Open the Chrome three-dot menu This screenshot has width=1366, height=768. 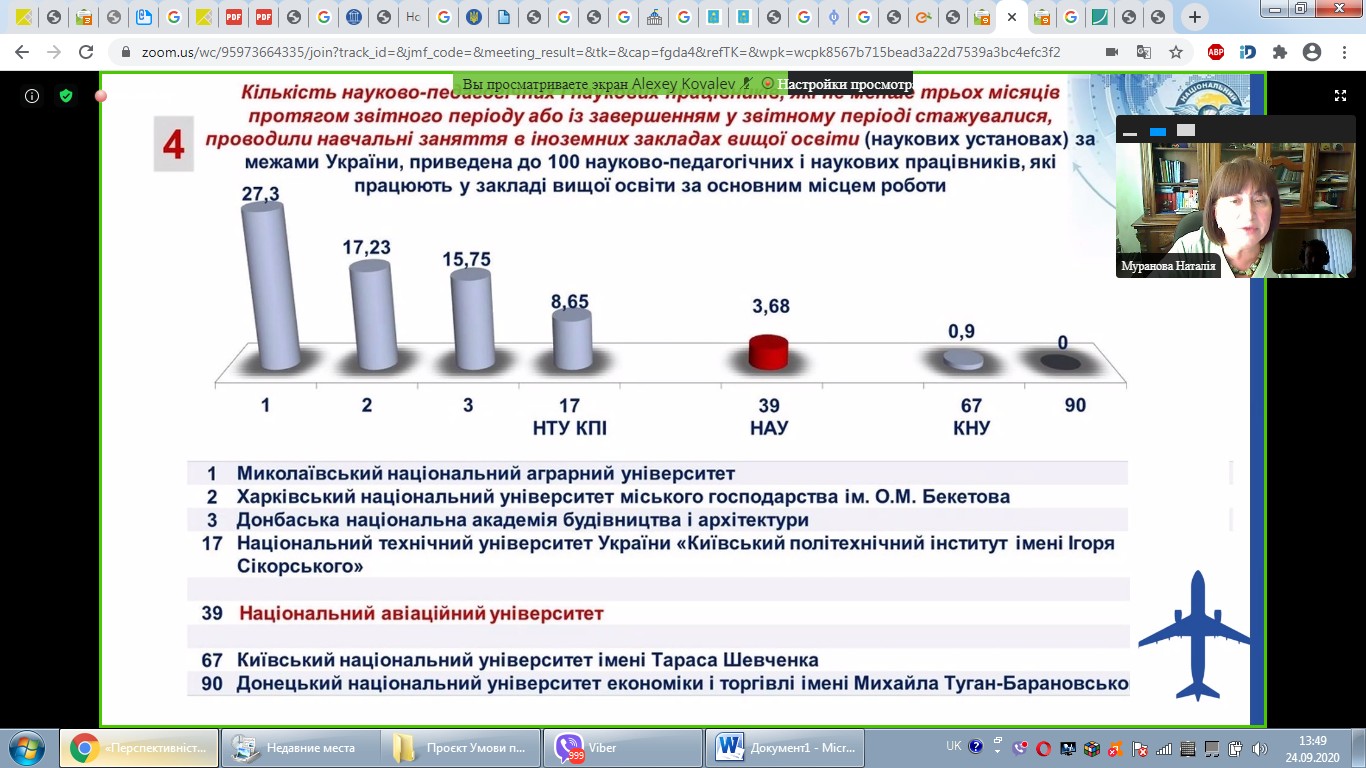[x=1344, y=52]
